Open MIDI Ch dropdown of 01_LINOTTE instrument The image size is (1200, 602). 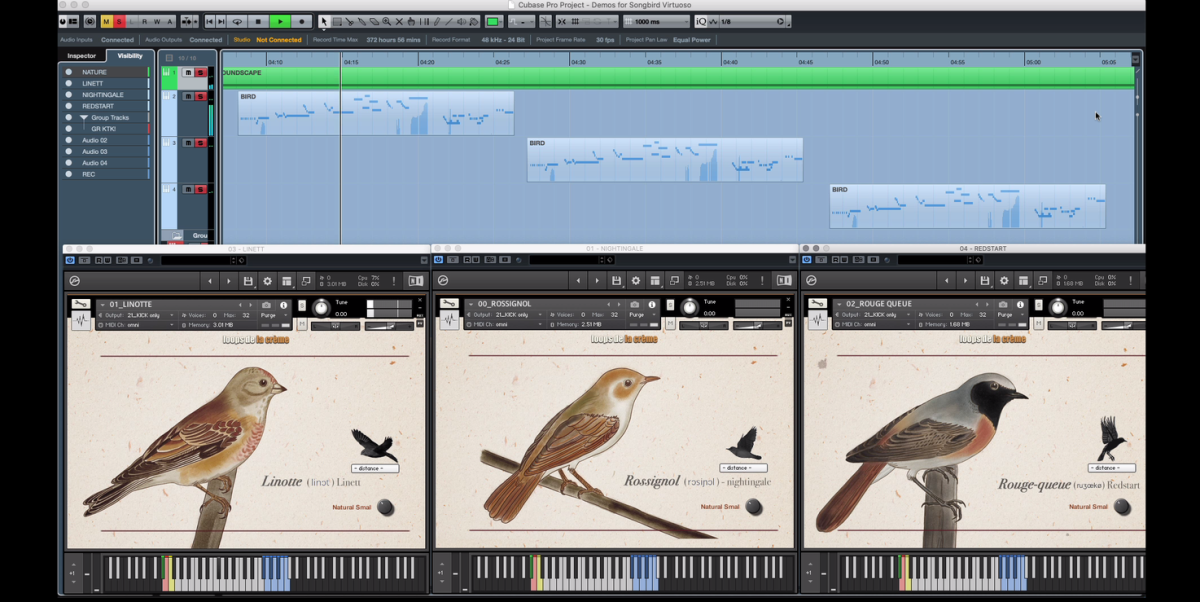[x=137, y=325]
